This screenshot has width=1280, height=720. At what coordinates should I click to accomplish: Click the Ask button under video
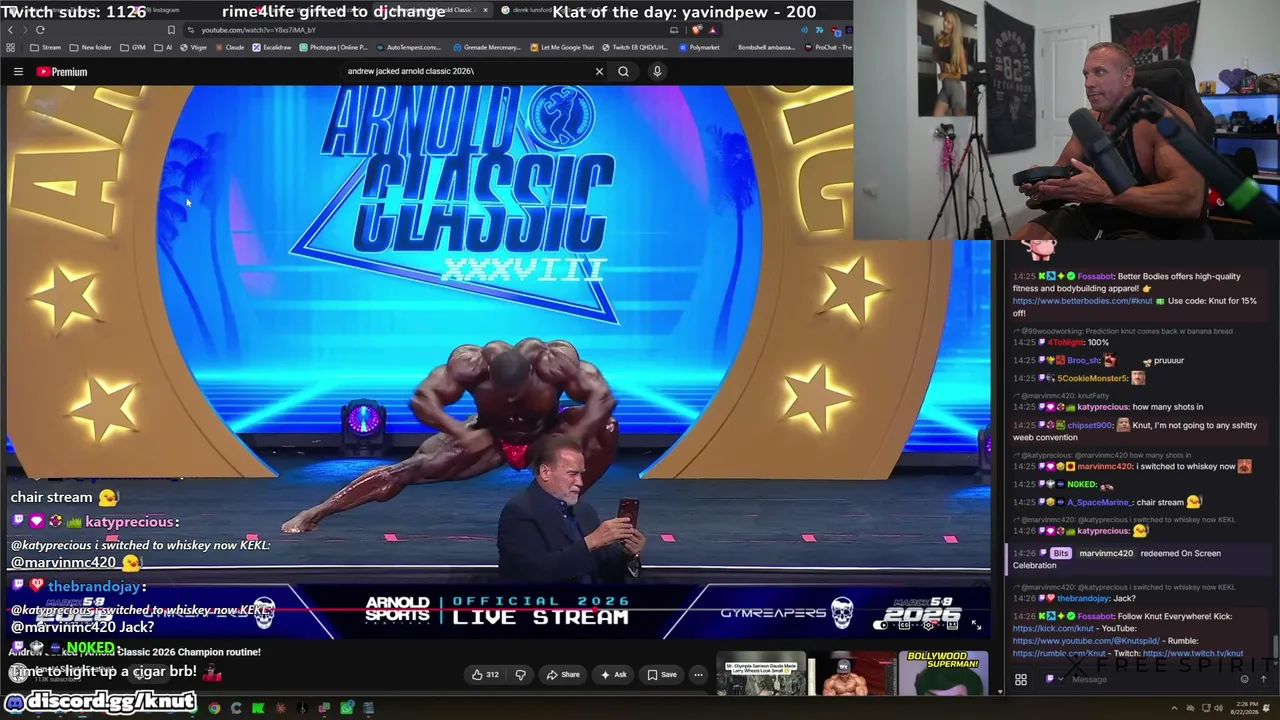tap(613, 675)
